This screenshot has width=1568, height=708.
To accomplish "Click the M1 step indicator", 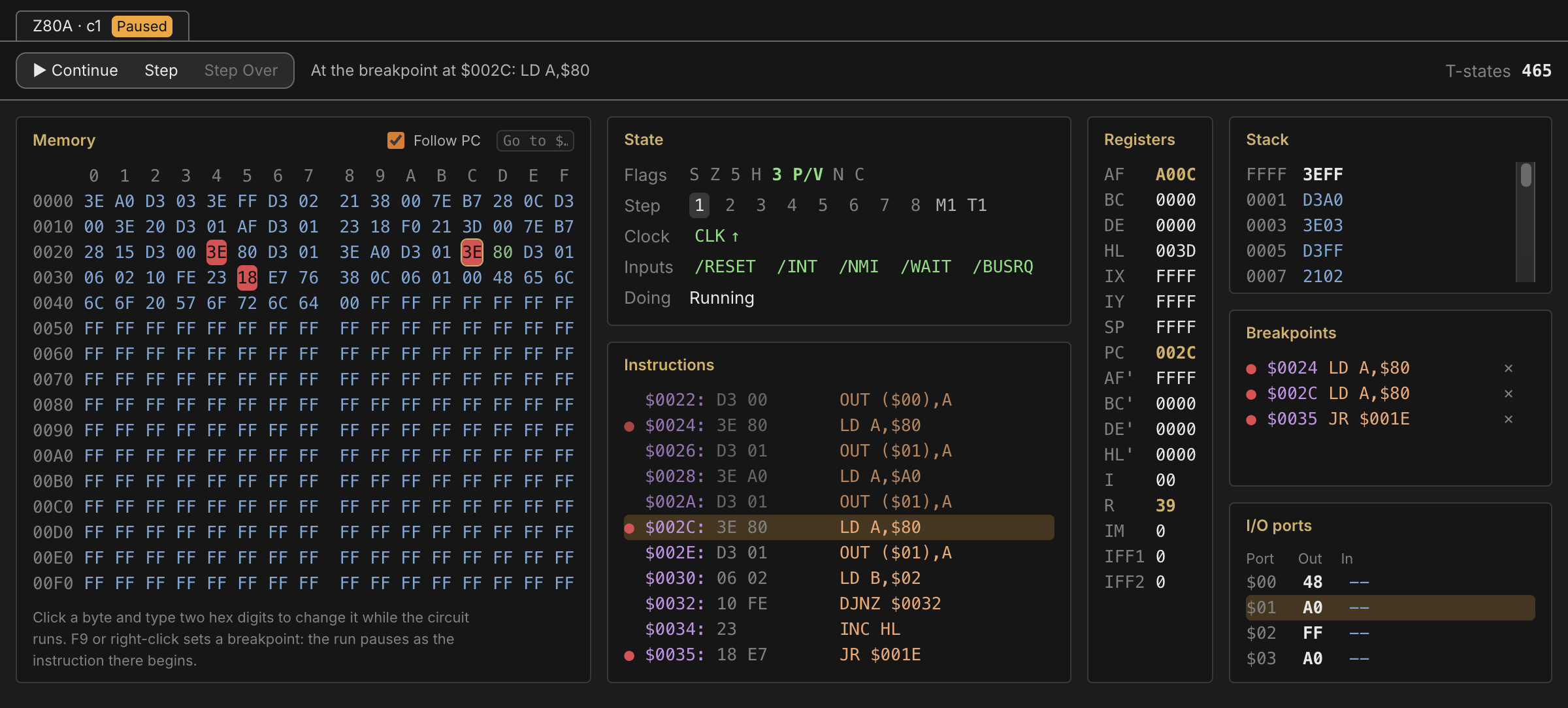I will (945, 205).
